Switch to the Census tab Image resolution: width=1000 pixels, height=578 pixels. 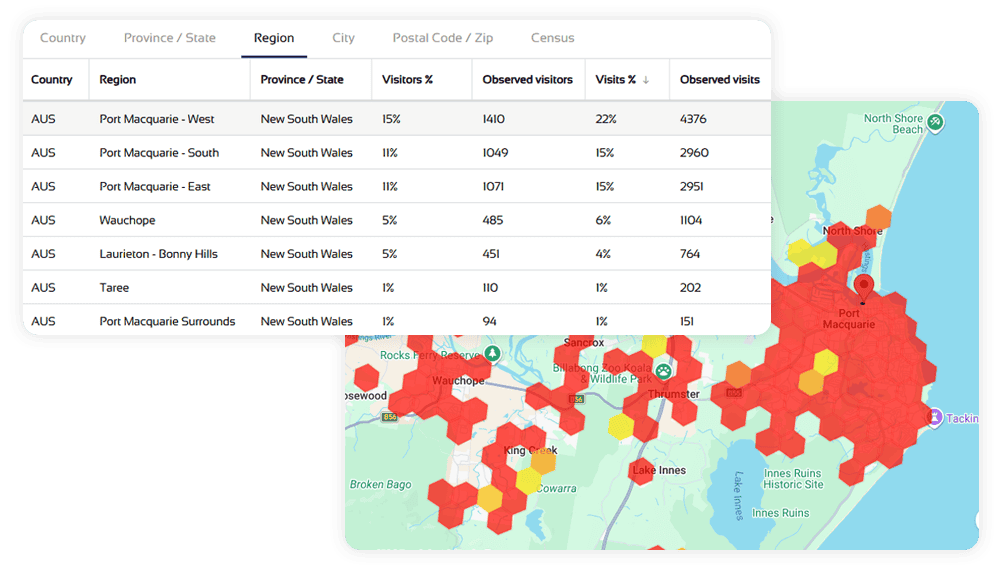coord(553,38)
